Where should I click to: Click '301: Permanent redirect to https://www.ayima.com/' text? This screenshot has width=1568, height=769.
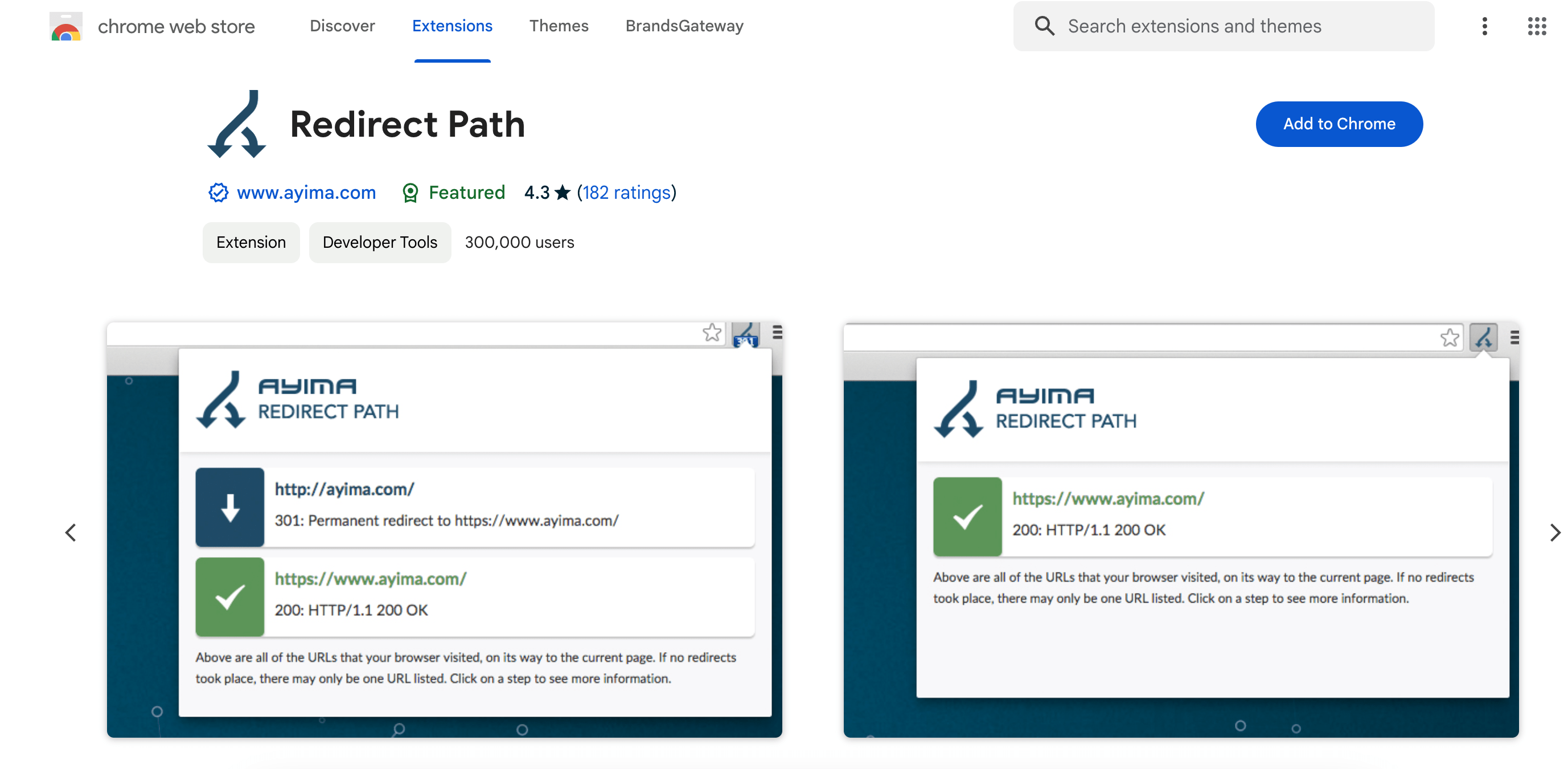(x=446, y=521)
